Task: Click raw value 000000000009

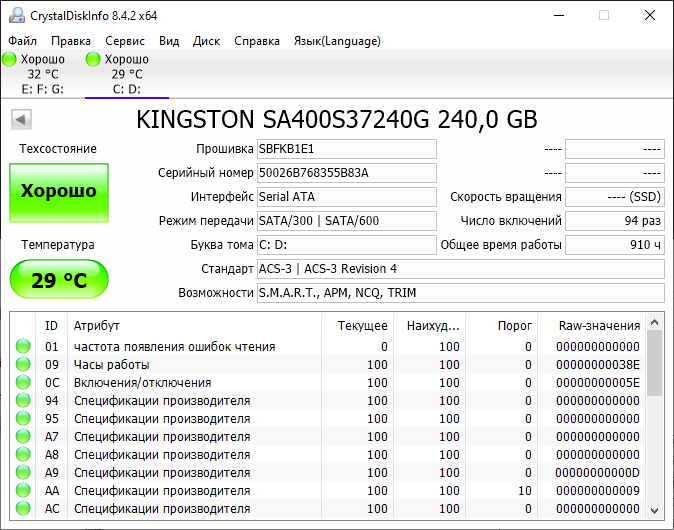Action: 598,491
